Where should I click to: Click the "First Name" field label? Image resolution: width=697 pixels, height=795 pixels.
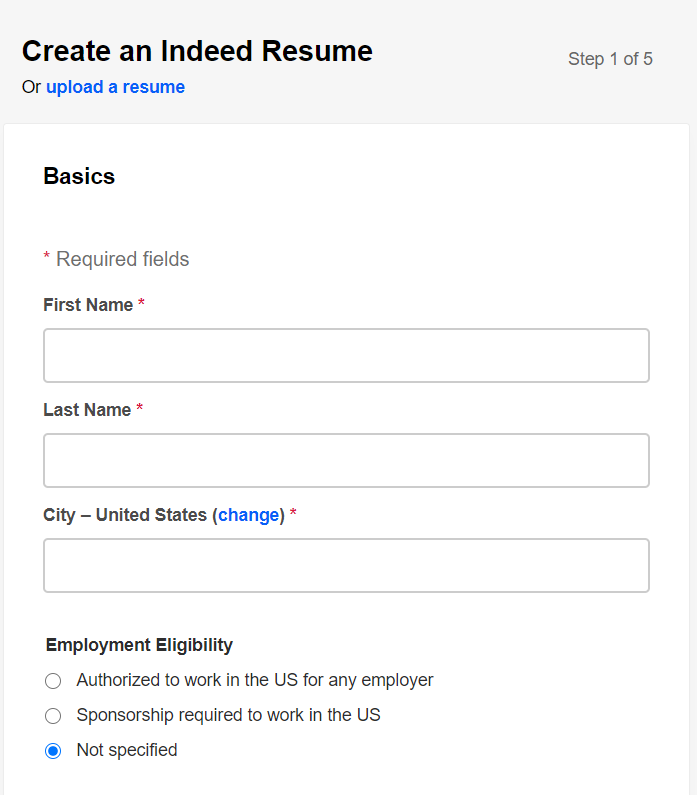[x=88, y=305]
